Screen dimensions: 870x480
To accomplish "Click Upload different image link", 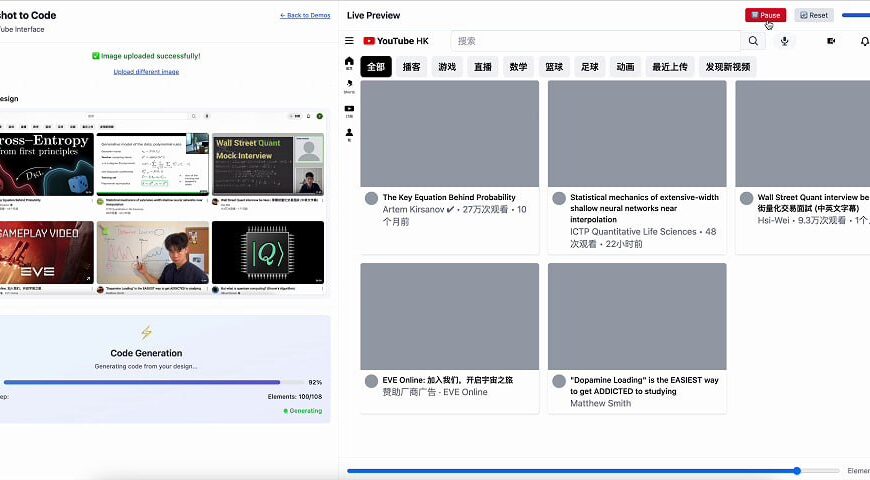I will (146, 72).
